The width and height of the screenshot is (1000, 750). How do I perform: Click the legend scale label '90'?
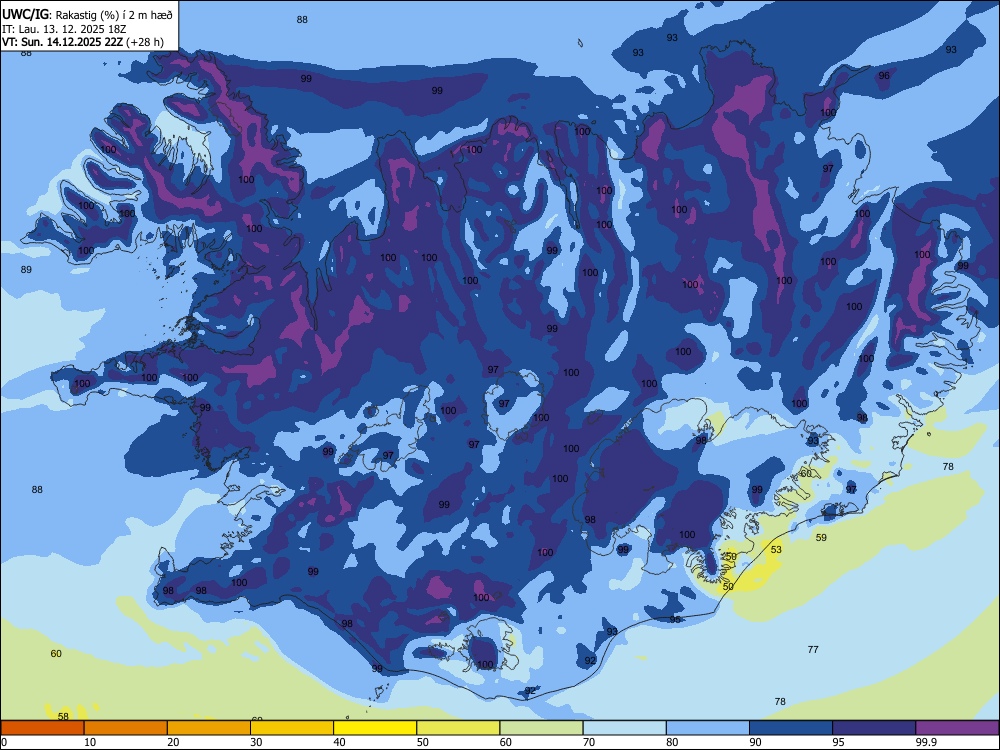point(755,742)
